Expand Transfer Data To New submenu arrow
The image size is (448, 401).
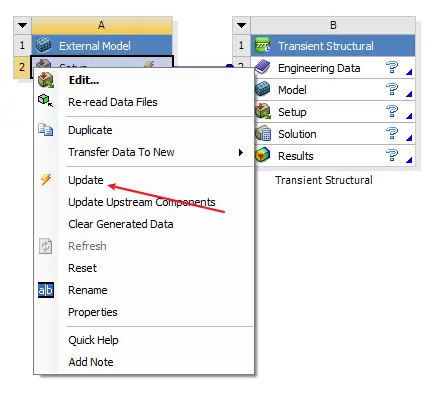click(241, 152)
